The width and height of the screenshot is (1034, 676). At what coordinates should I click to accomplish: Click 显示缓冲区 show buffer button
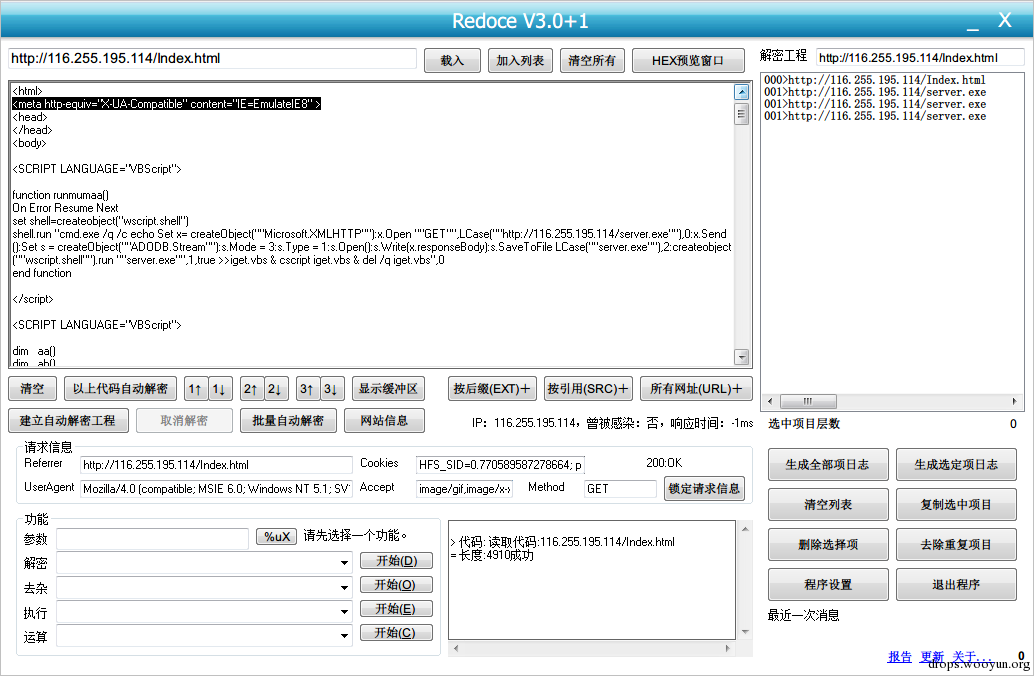click(388, 388)
